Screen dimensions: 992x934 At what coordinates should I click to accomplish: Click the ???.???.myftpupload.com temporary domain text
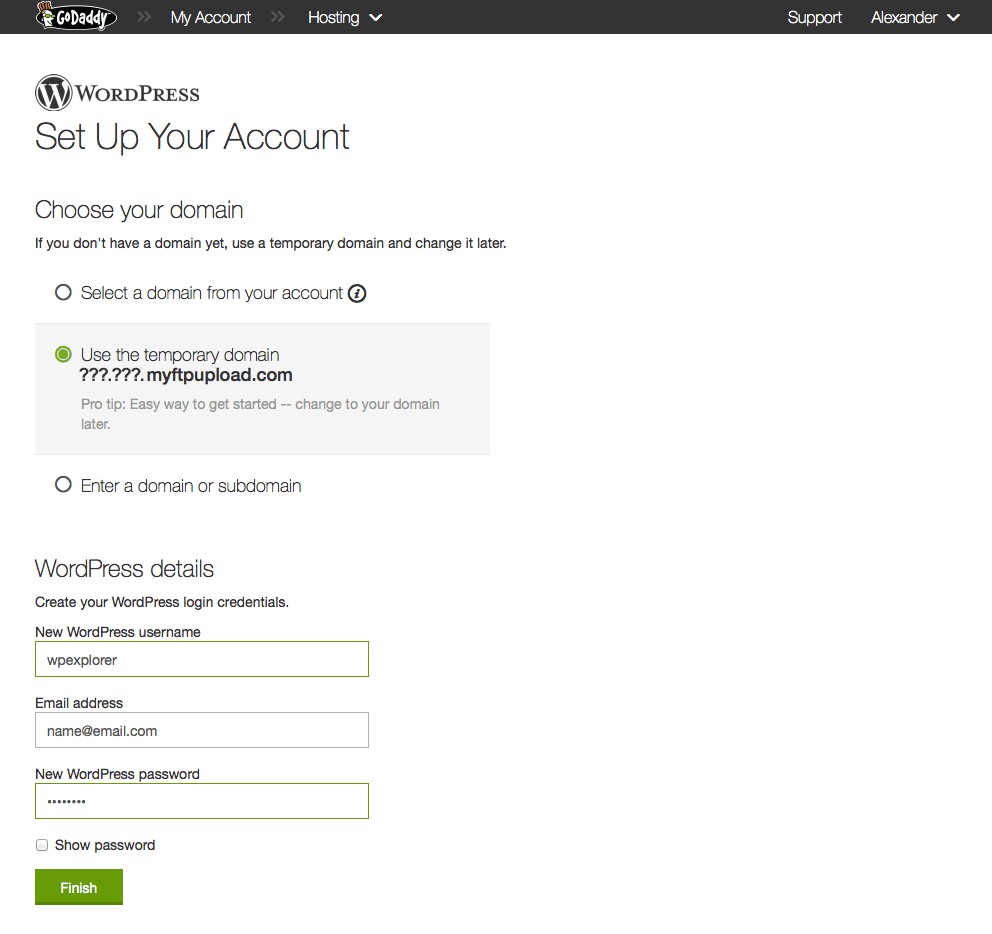coord(186,375)
